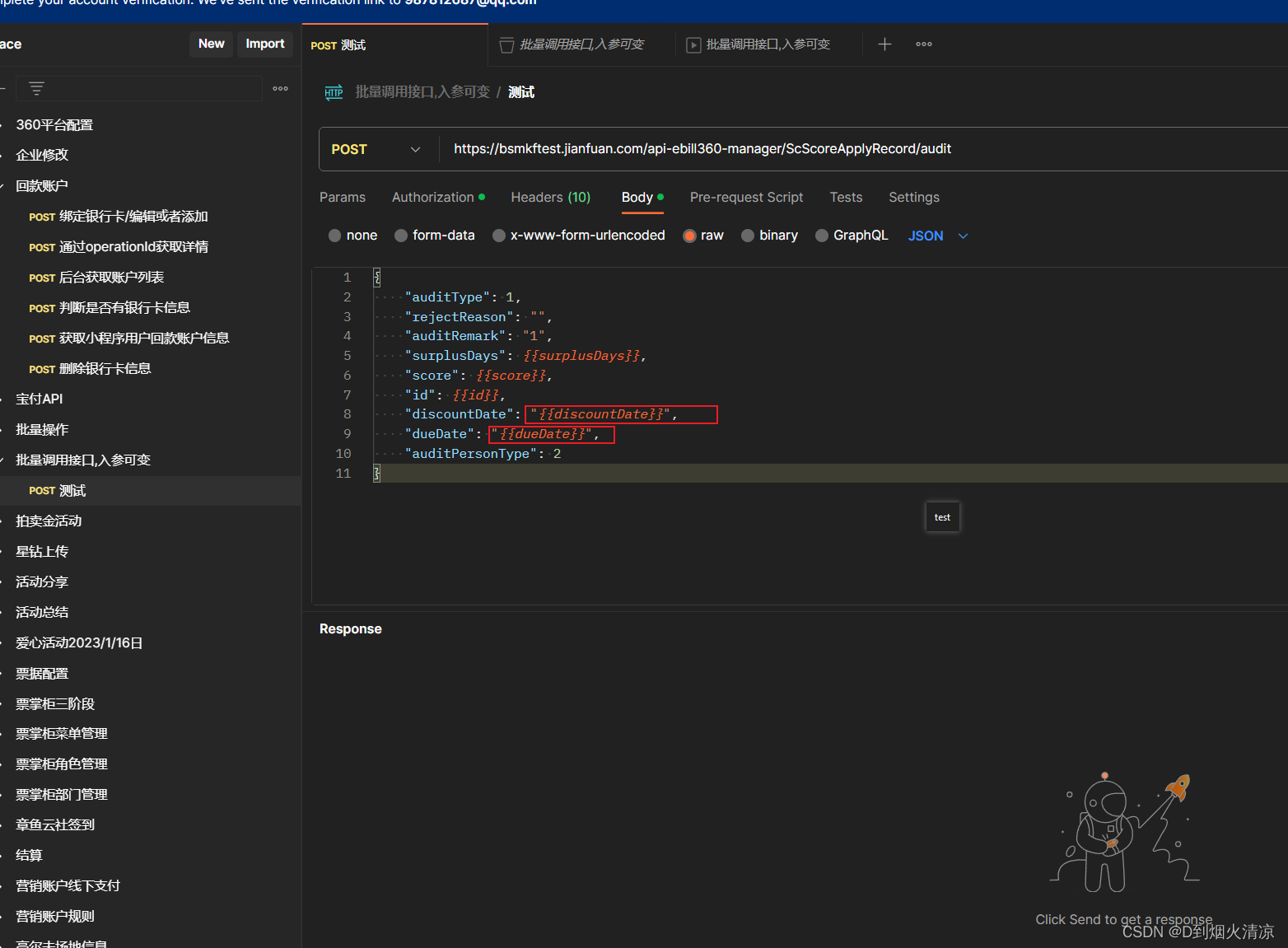Open the 活动总结 collection
Image resolution: width=1288 pixels, height=948 pixels.
pyautogui.click(x=42, y=613)
